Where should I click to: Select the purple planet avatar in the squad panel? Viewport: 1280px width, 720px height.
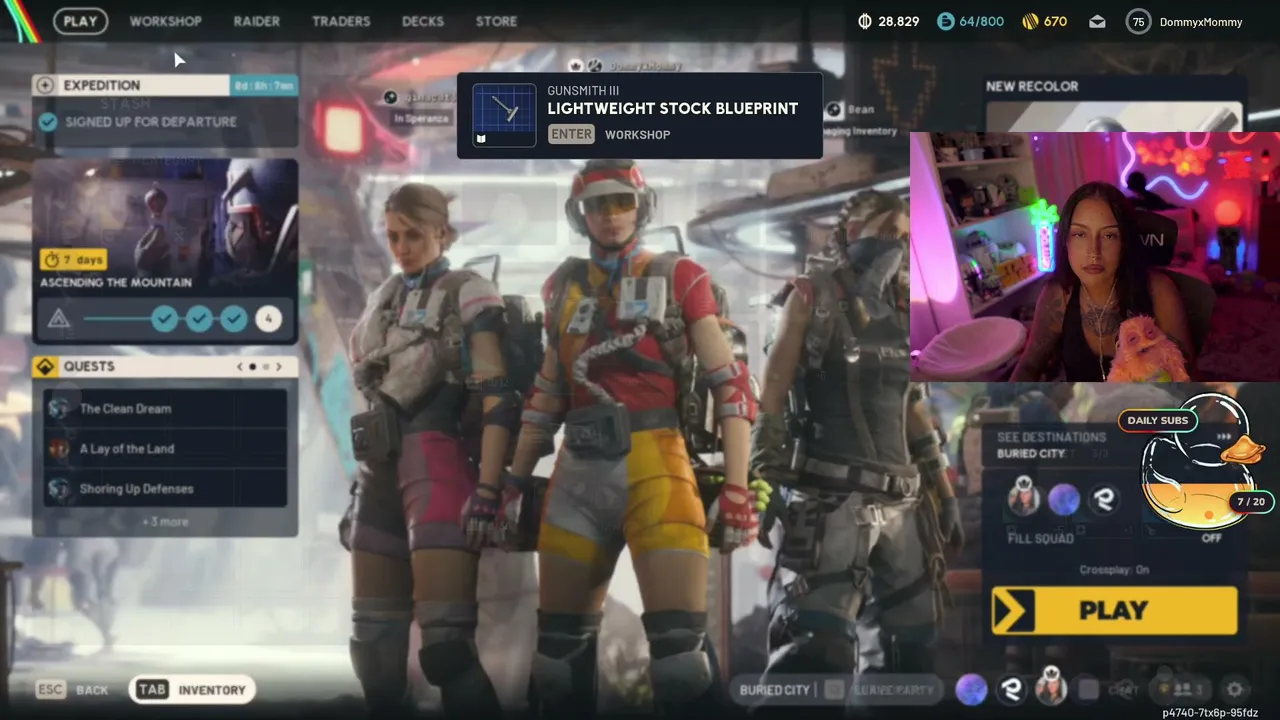pyautogui.click(x=1064, y=499)
